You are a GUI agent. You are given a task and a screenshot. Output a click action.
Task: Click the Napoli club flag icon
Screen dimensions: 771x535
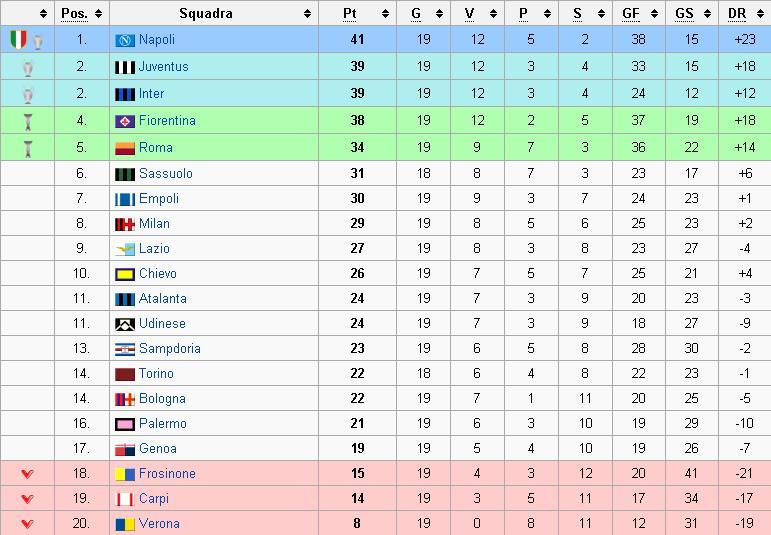tap(125, 40)
